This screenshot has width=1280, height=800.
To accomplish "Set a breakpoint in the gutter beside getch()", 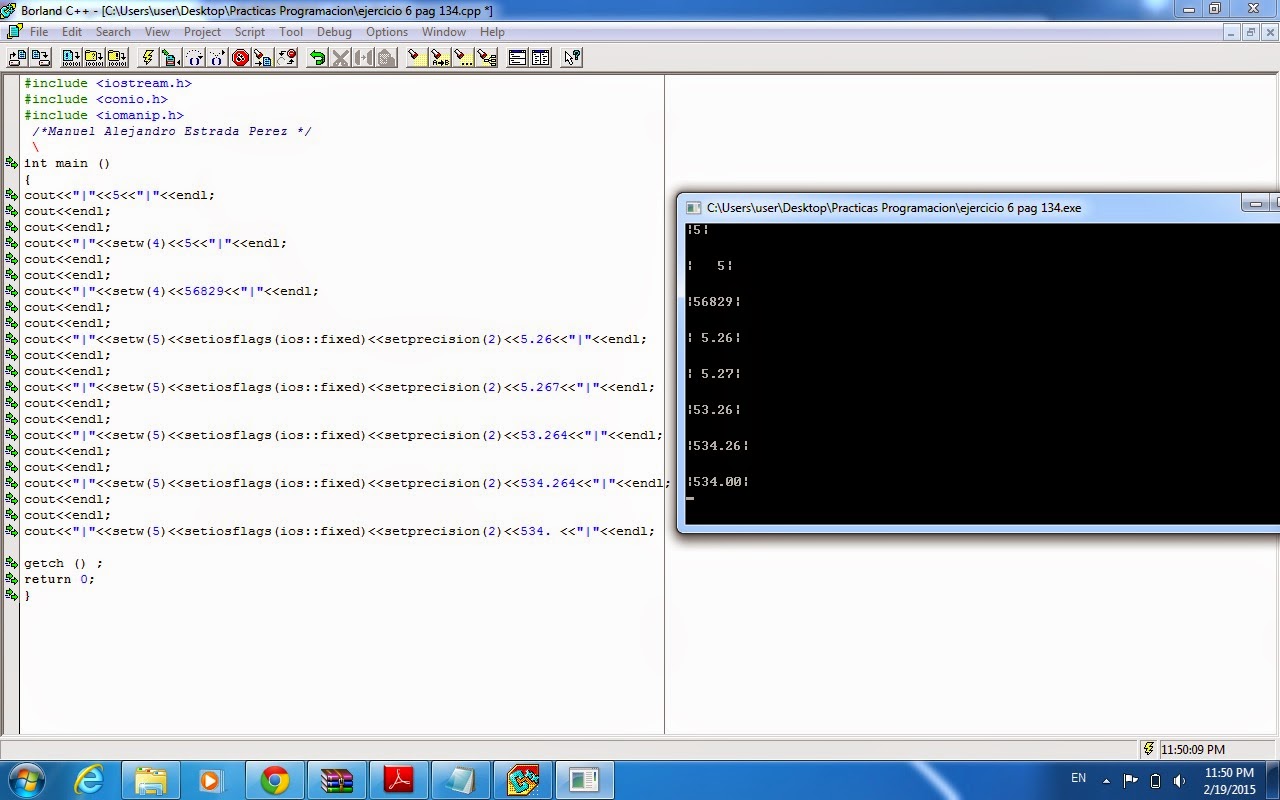I will (11, 563).
